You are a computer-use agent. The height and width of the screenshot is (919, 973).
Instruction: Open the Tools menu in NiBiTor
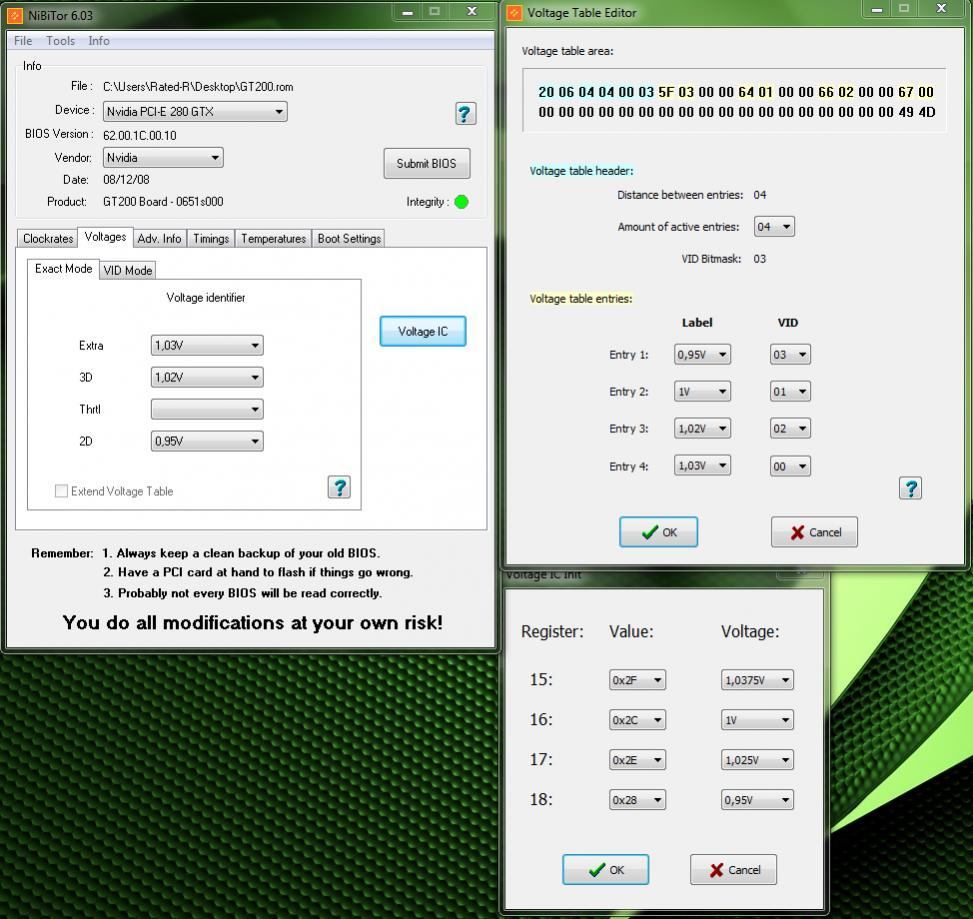pos(60,41)
